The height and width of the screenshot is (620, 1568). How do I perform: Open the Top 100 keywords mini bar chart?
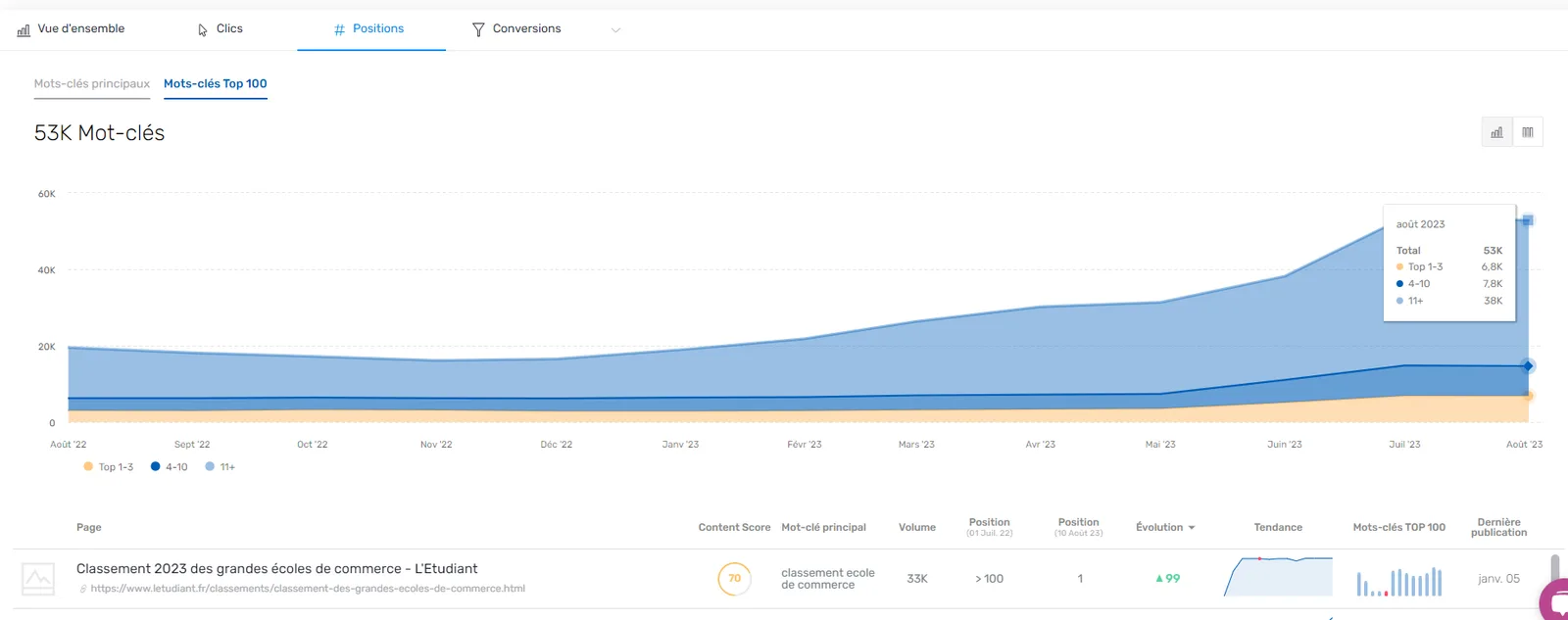pyautogui.click(x=1399, y=582)
